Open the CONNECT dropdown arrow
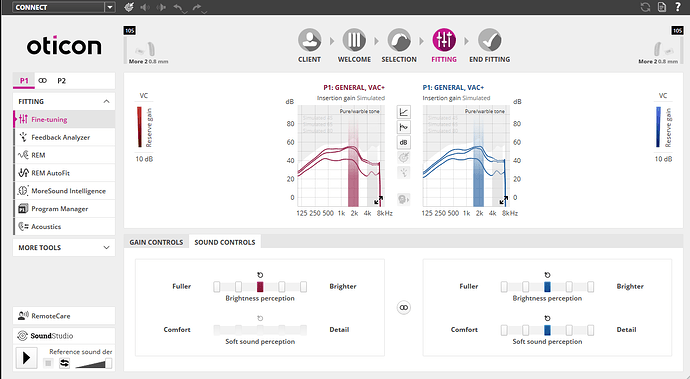This screenshot has width=690, height=379. (x=110, y=7)
